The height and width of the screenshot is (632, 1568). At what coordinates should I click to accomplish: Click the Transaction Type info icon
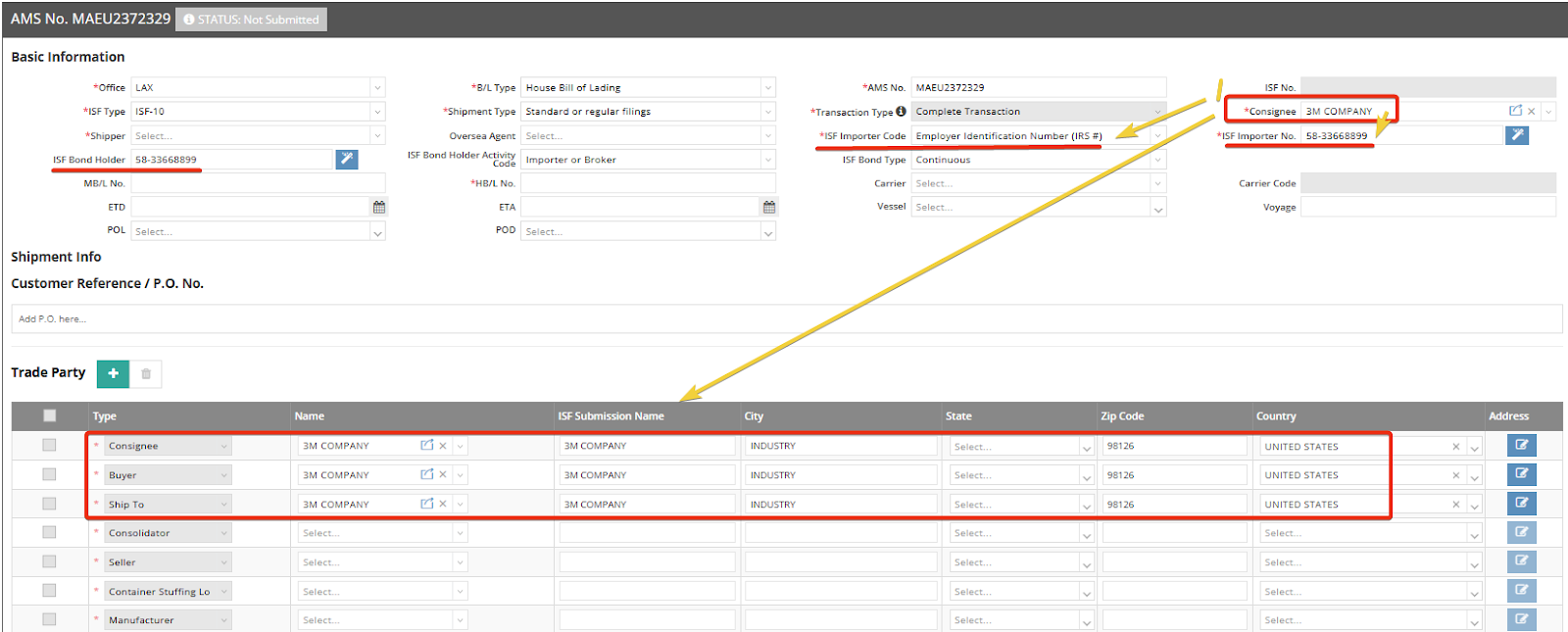[901, 112]
